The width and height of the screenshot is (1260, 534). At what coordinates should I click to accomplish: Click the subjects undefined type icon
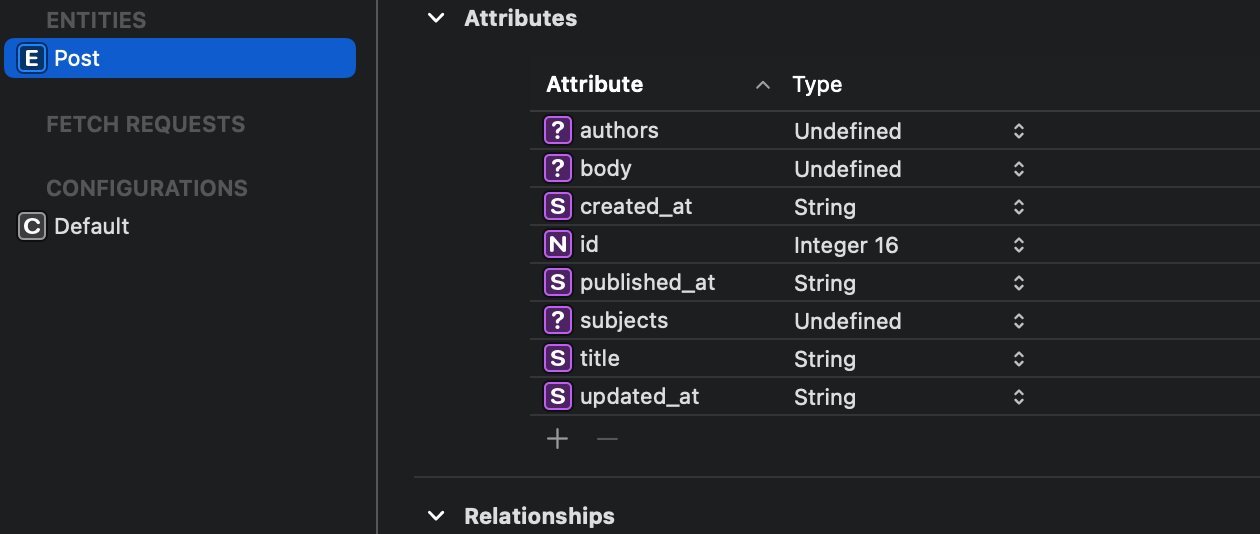[x=557, y=321]
